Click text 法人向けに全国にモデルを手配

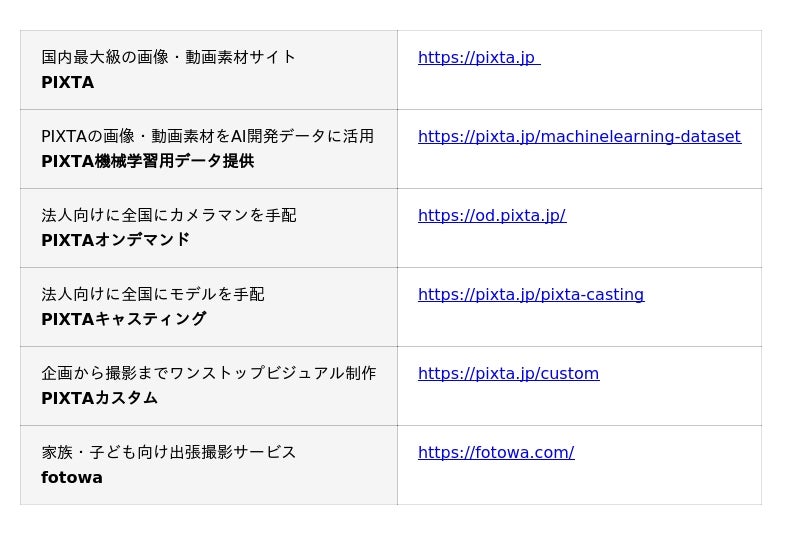pos(152,294)
